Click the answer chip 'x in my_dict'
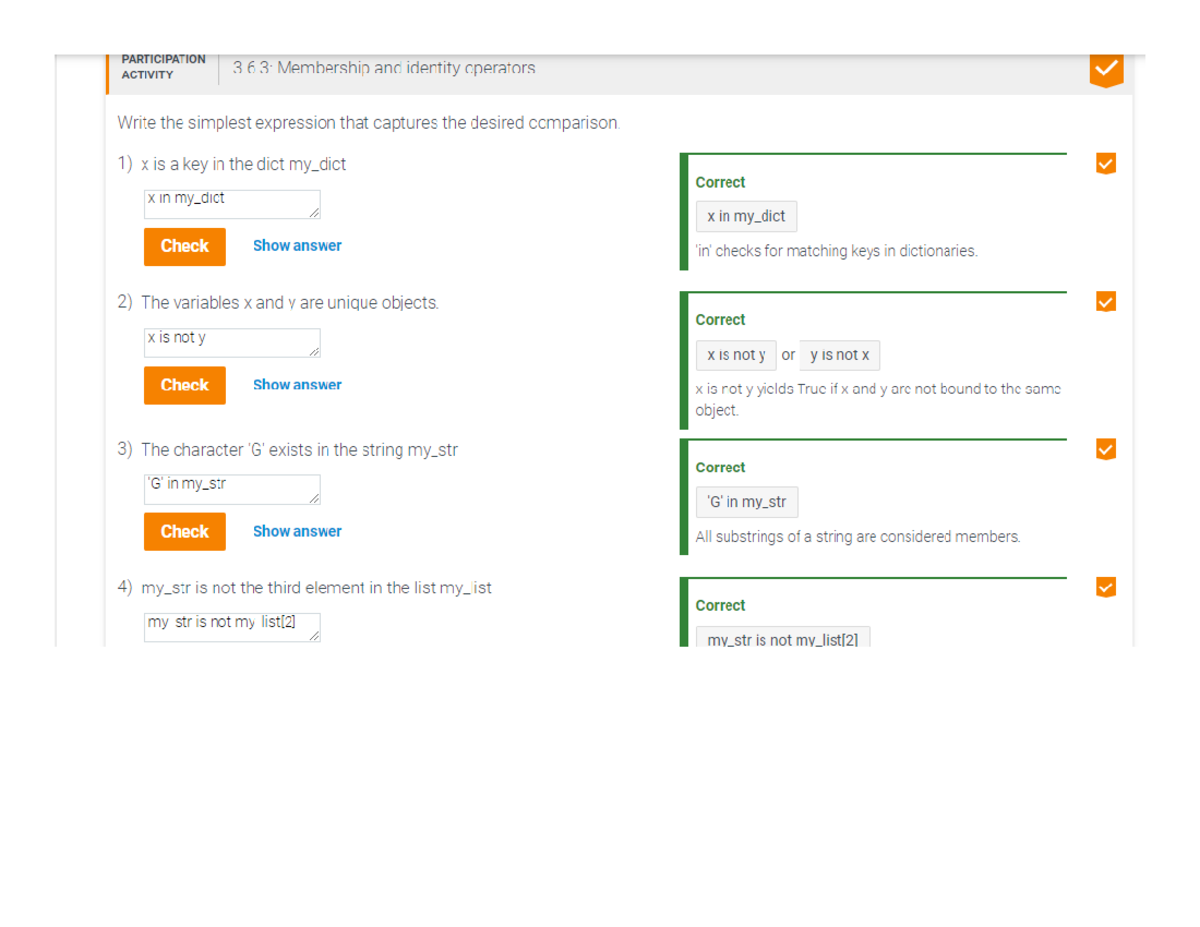The image size is (1200, 927). pyautogui.click(x=746, y=216)
